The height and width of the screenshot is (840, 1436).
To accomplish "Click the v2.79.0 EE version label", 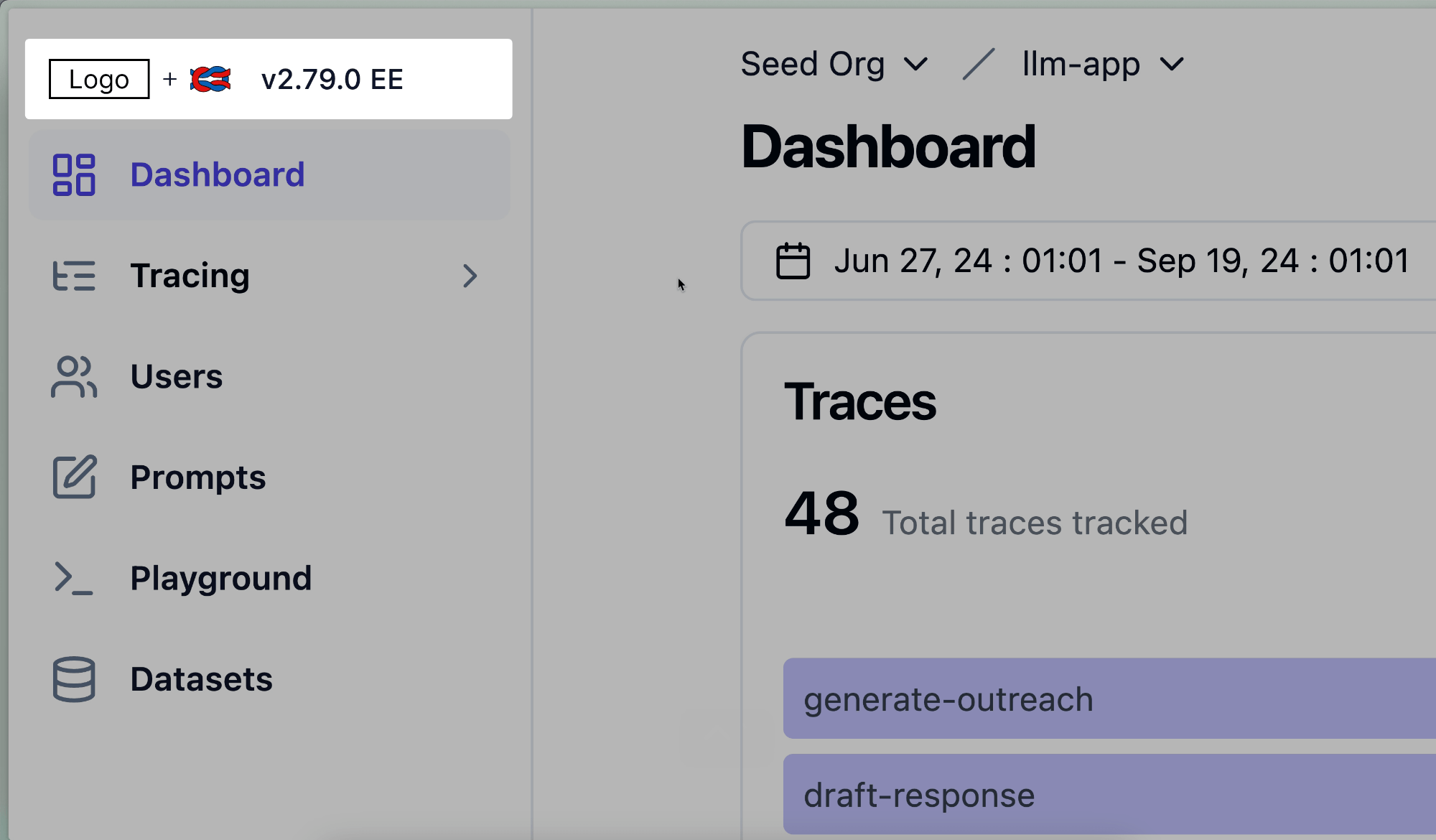I will point(332,79).
